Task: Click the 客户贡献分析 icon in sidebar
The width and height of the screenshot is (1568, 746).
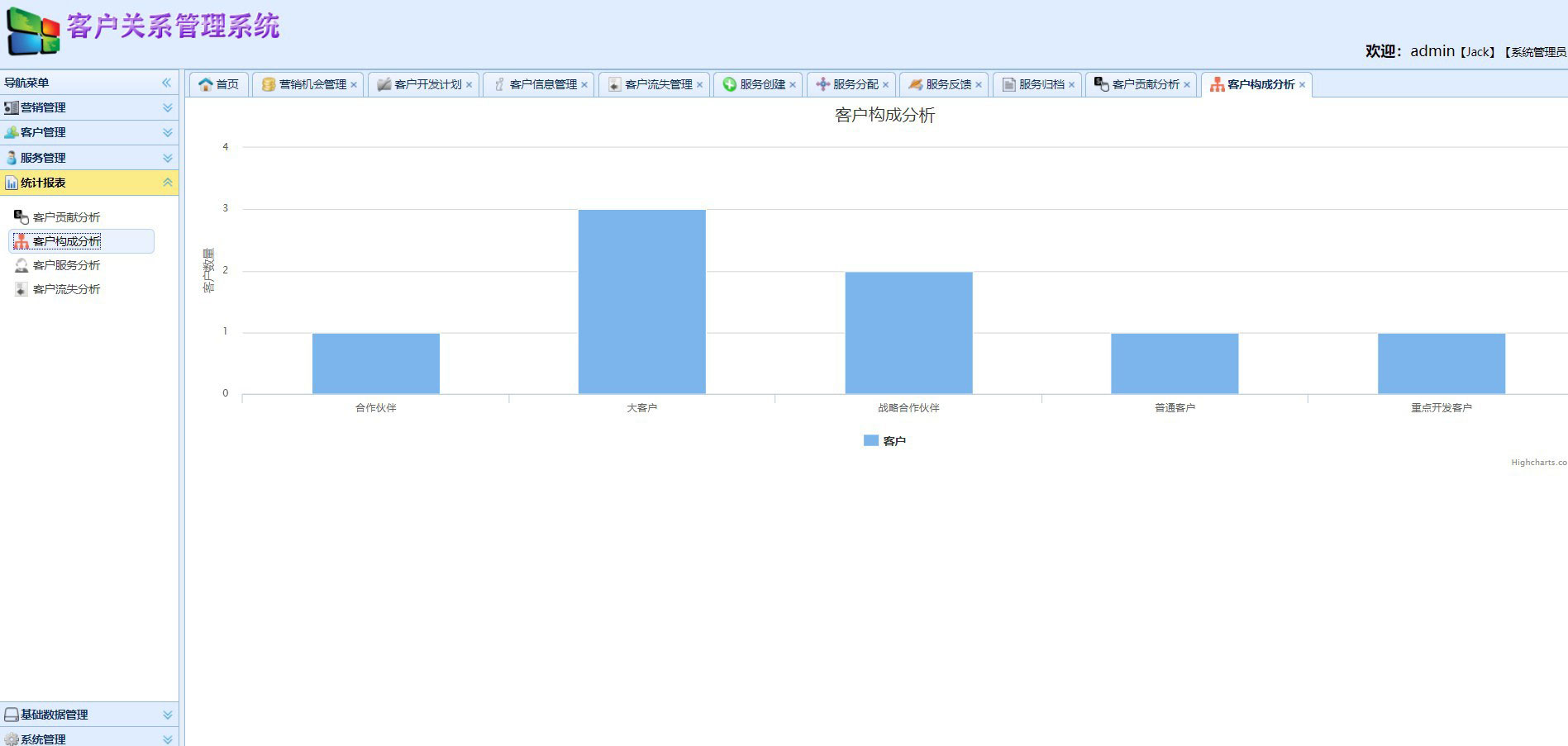Action: 21,217
